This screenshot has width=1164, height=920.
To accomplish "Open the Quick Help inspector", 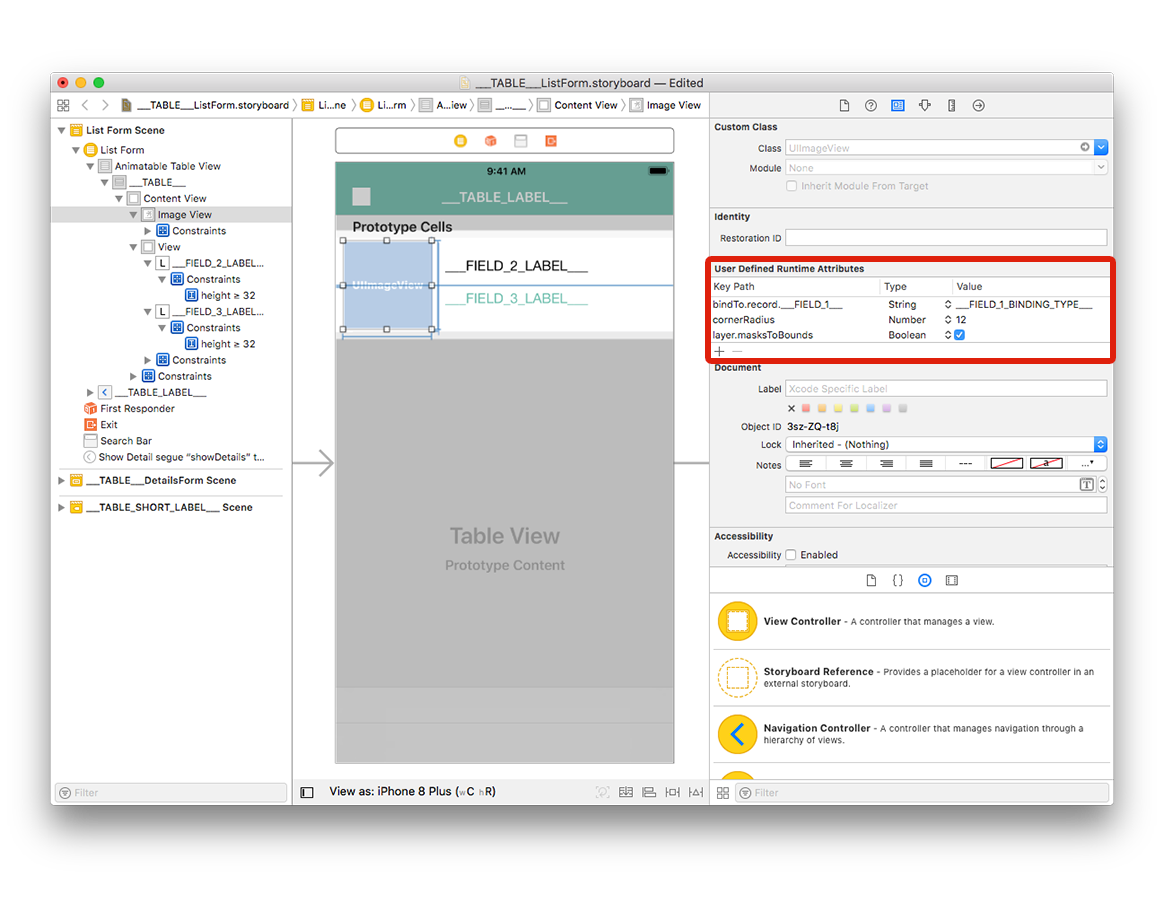I will (x=871, y=105).
